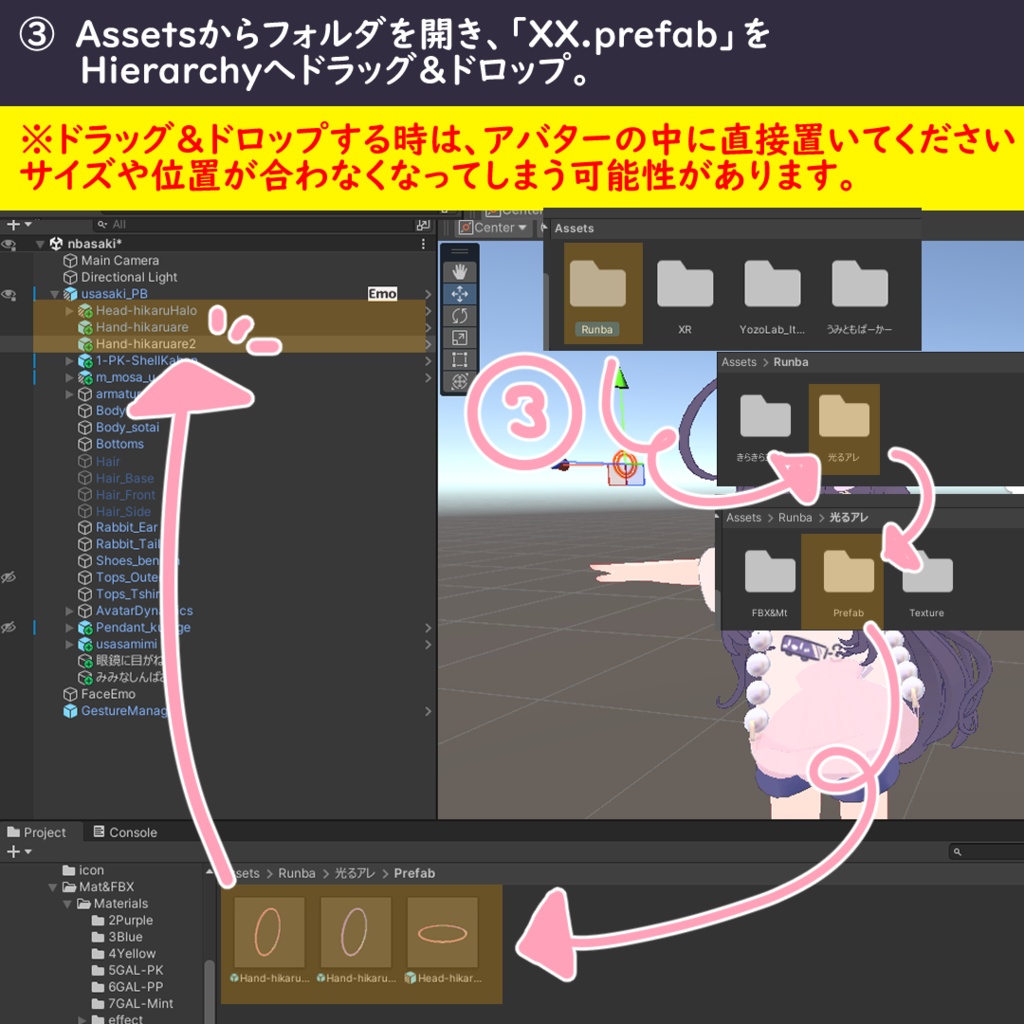Toggle visibility eye beside Tops_Oute
This screenshot has height=1024, width=1024.
pos(9,577)
